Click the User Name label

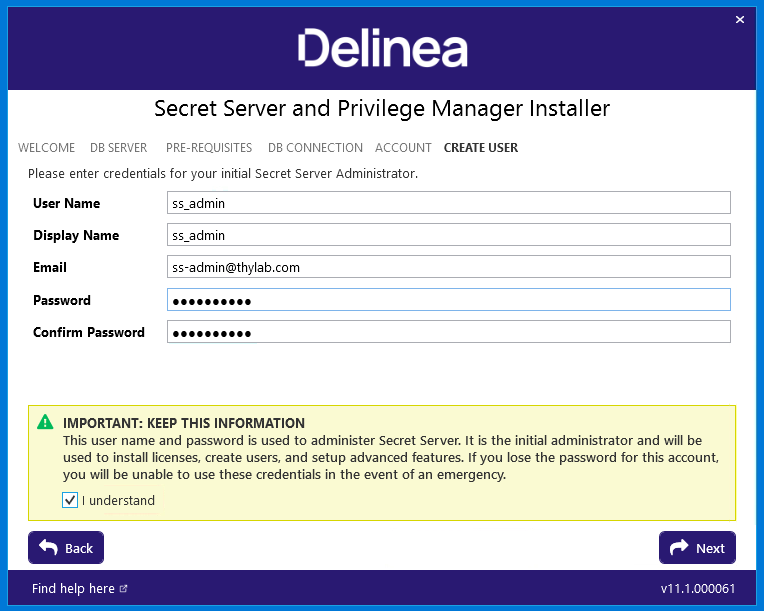(x=66, y=203)
